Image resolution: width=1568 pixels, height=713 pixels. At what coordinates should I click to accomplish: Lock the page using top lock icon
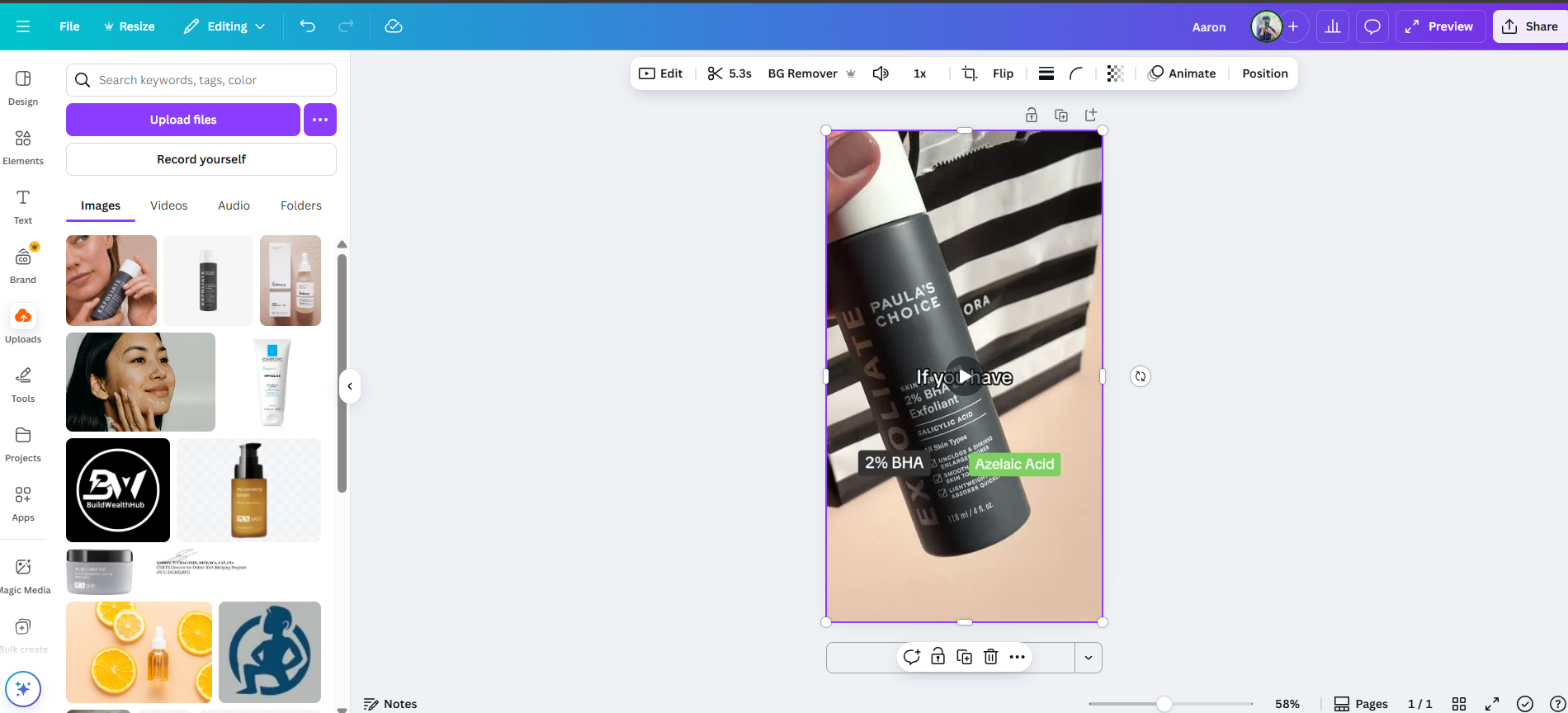(x=1032, y=116)
